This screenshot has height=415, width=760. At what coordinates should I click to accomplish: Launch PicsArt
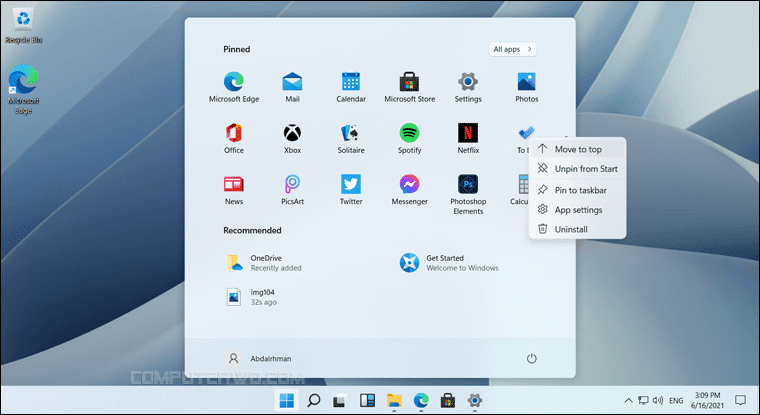[292, 190]
